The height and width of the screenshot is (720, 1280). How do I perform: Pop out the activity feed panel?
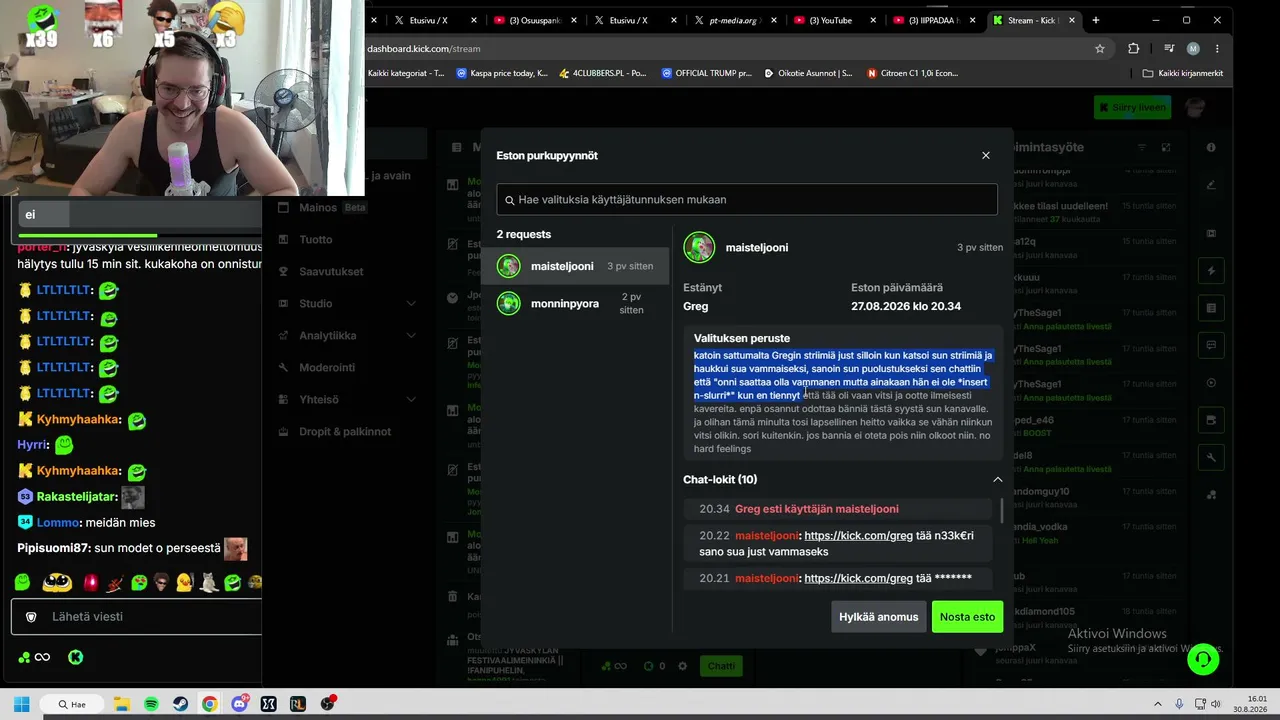1166,148
